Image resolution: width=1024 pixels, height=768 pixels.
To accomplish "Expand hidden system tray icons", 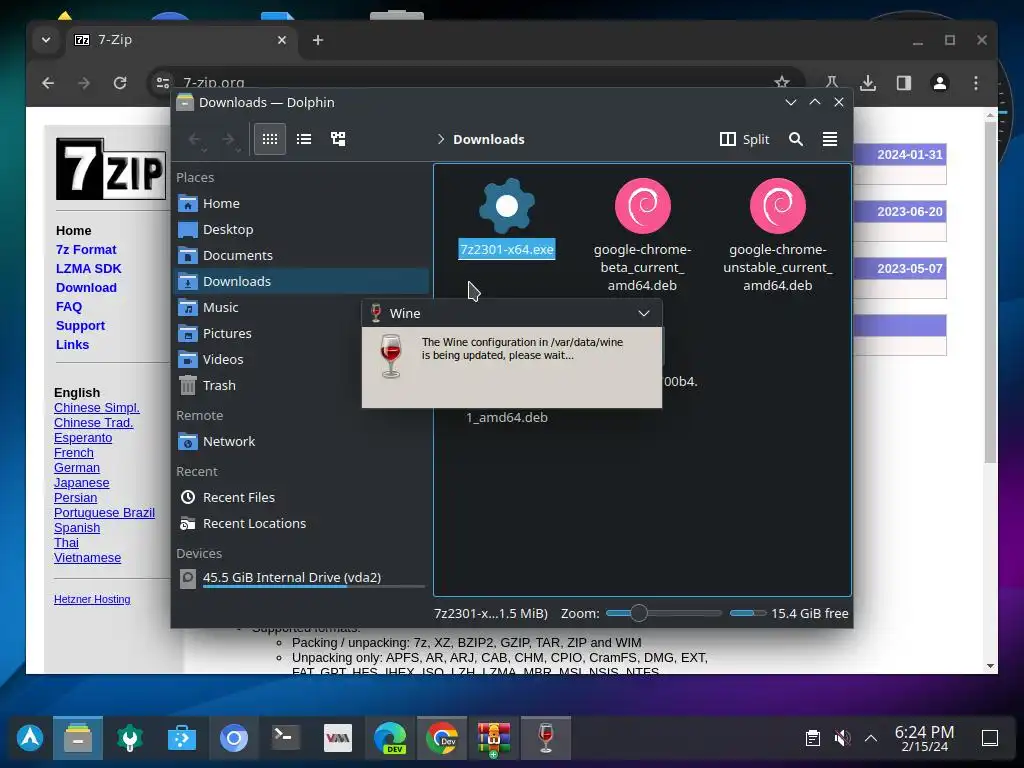I will pyautogui.click(x=871, y=739).
